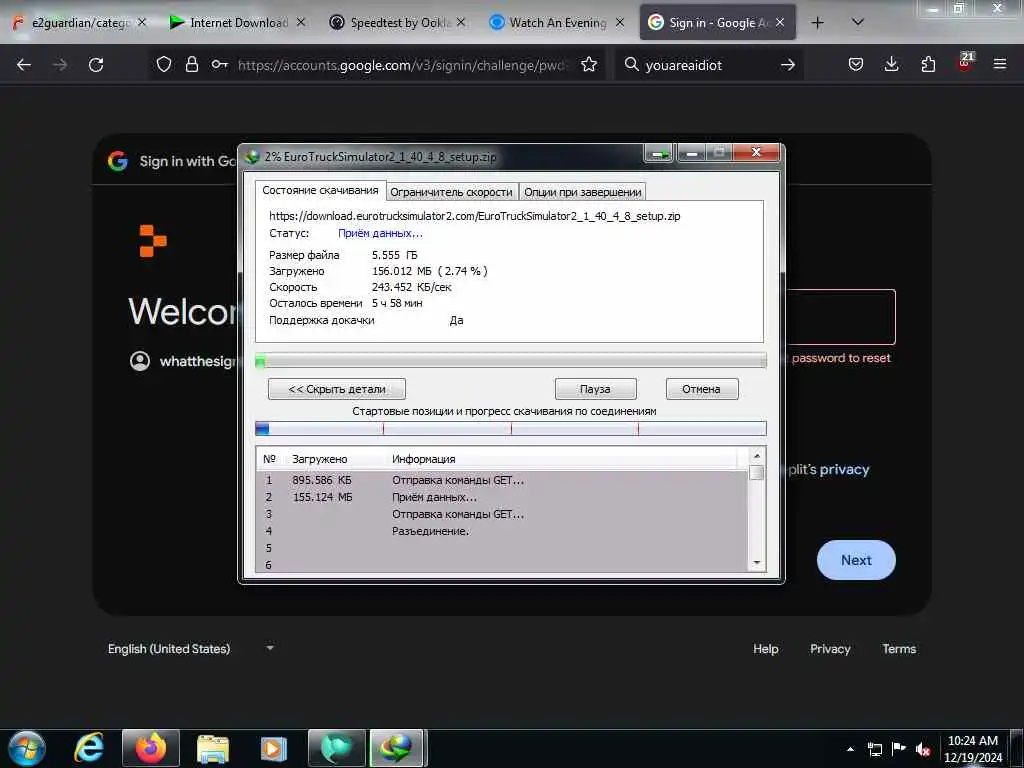Click the IDM dialog extra arrow button in titlebar
Screen dimensions: 1024x768
(659, 154)
